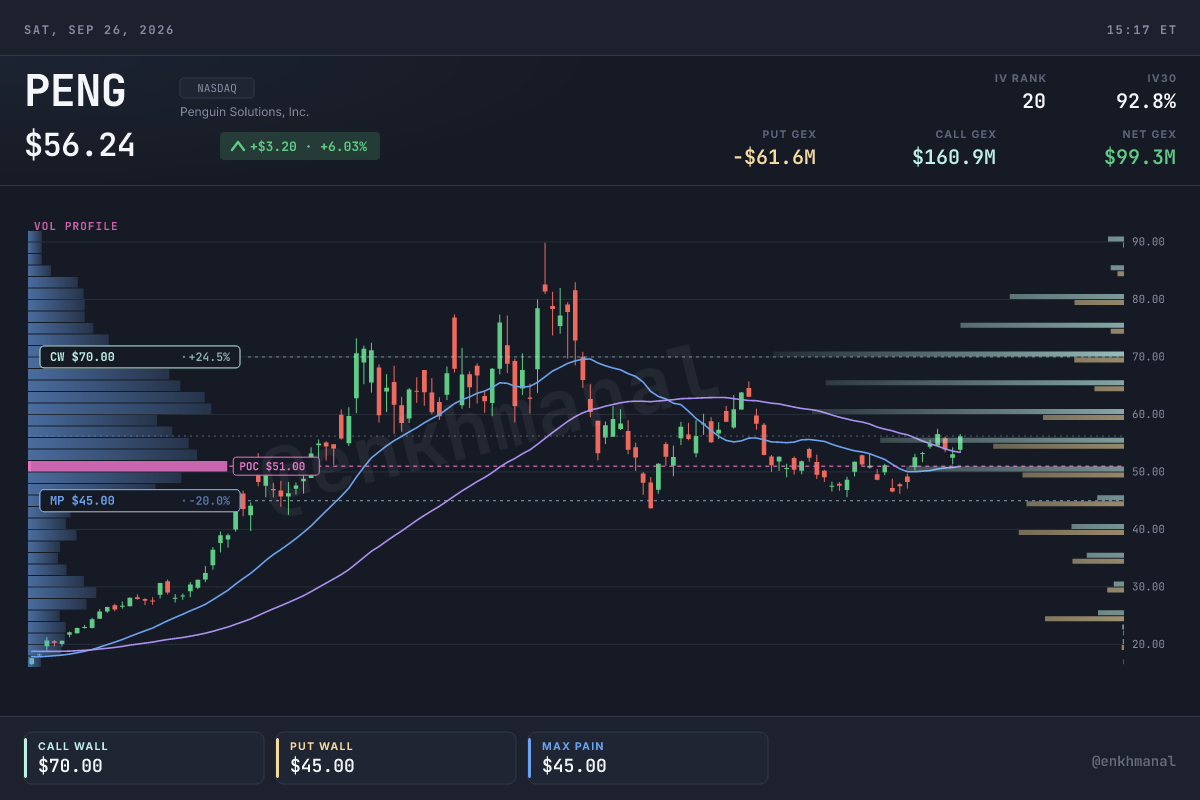
Task: Click the 80.00 price axis label
Action: pos(1149,299)
